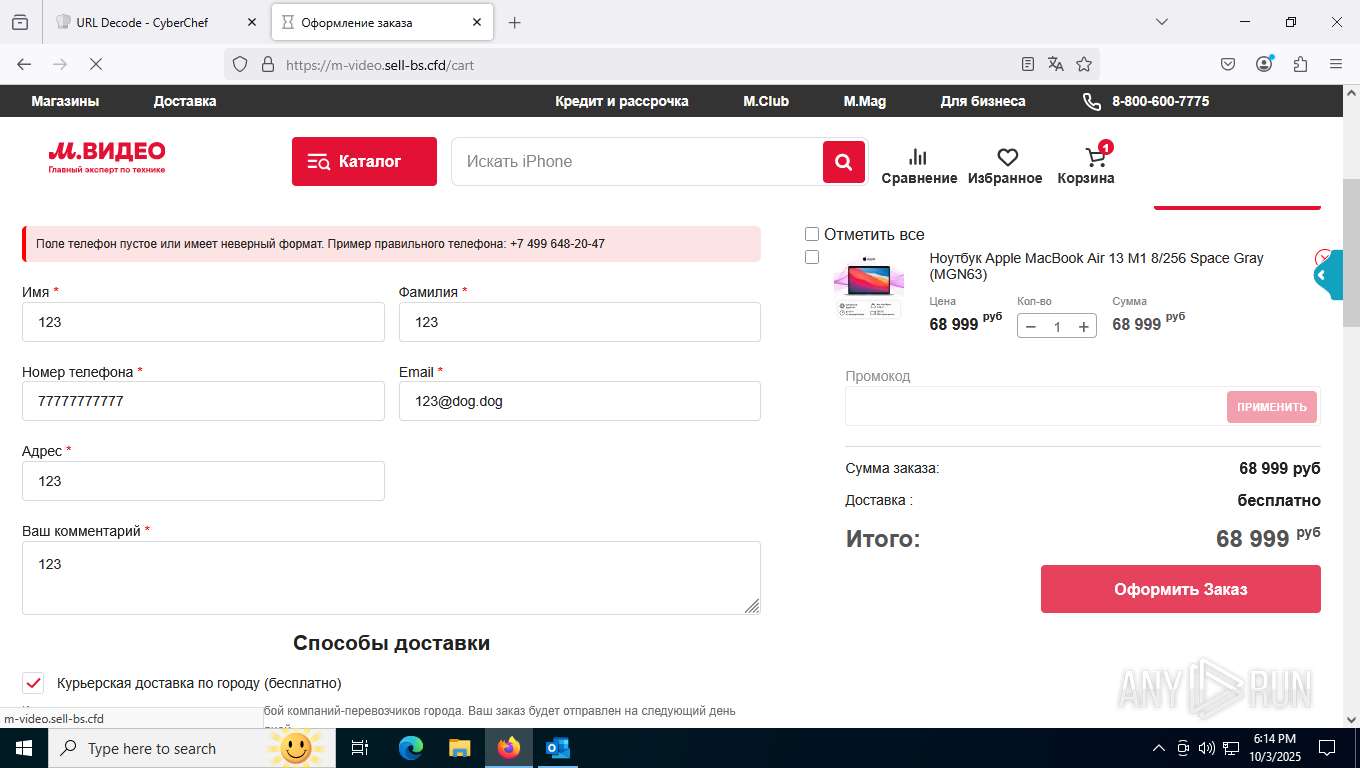Click the browser forward arrow

pyautogui.click(x=60, y=64)
